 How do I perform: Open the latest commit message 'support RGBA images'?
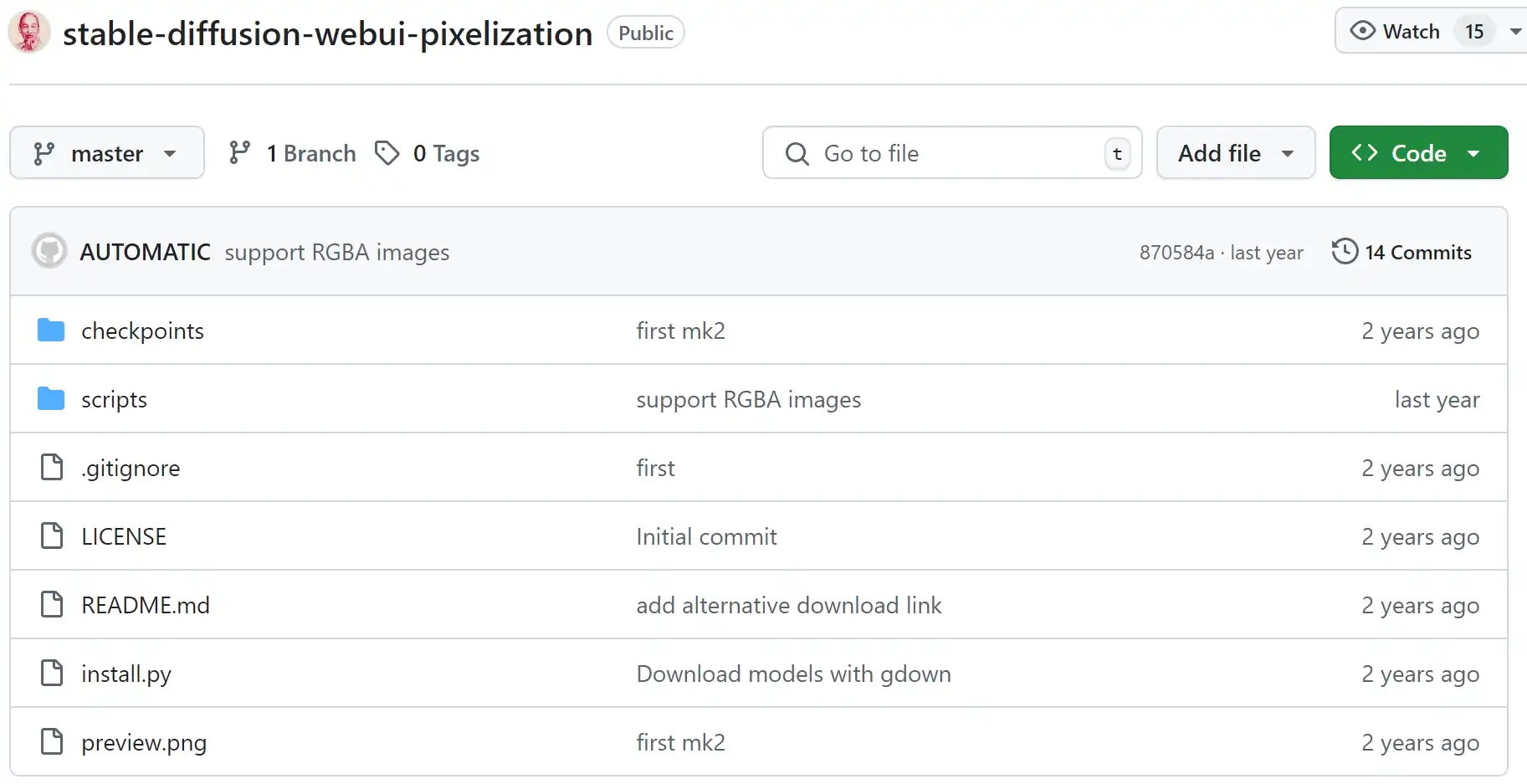click(336, 252)
